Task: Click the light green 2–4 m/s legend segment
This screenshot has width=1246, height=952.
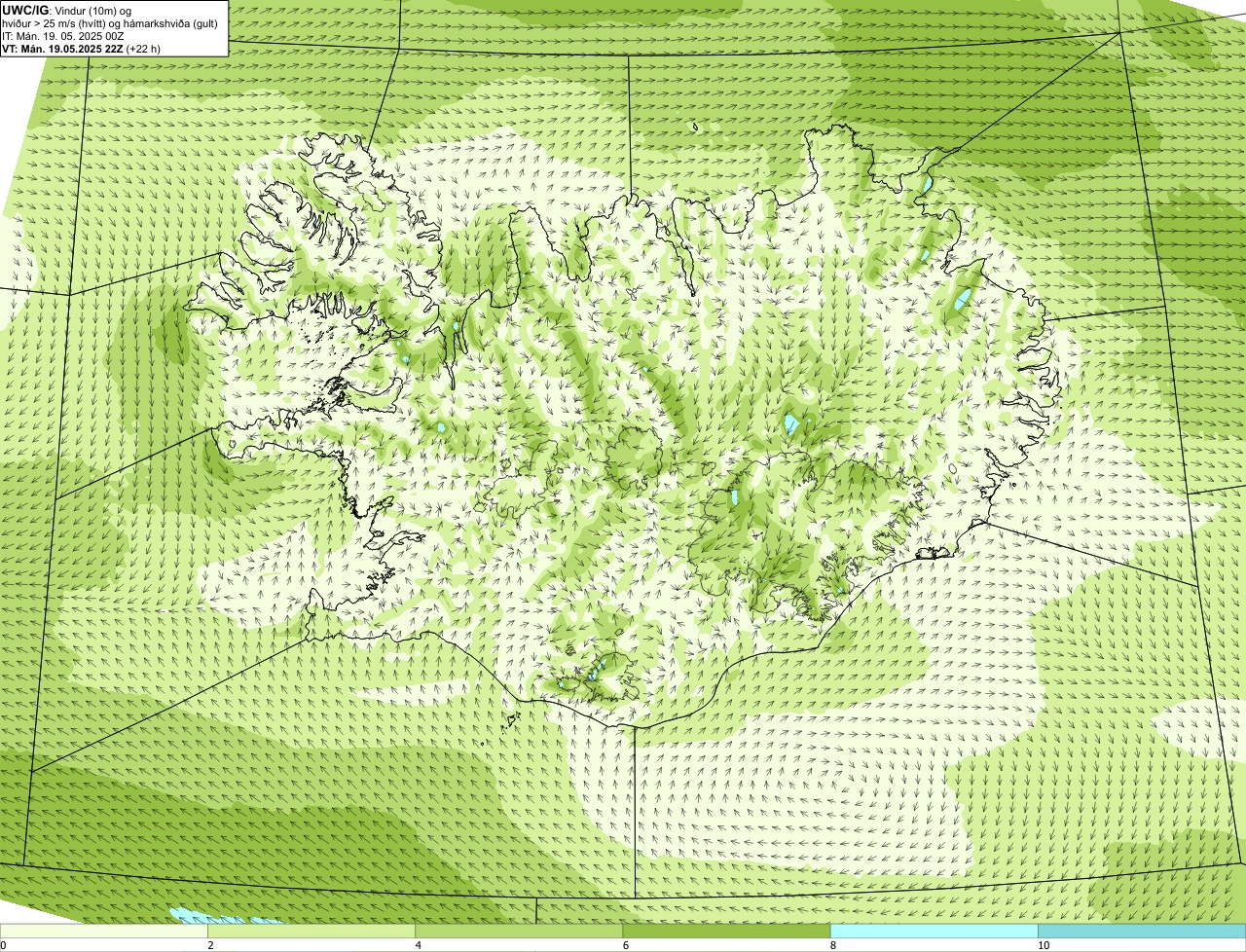Action: [x=311, y=932]
